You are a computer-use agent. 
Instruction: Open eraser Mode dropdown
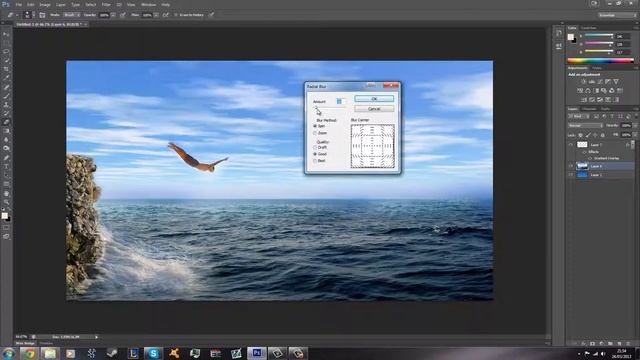[72, 15]
